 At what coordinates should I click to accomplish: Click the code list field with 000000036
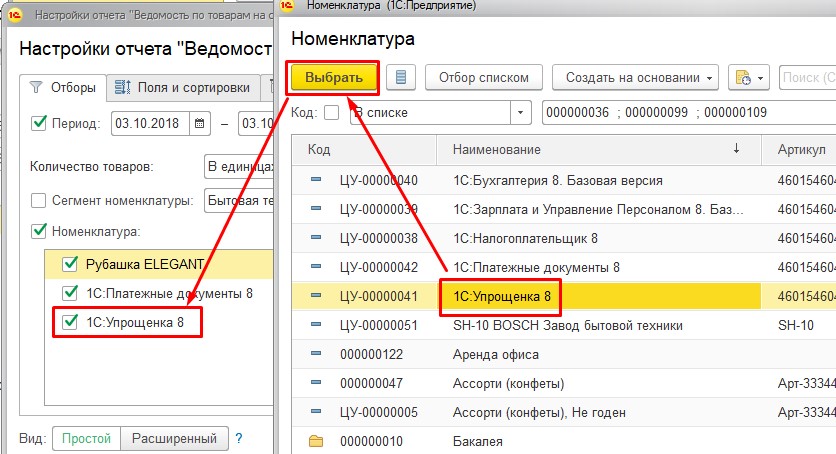[689, 112]
